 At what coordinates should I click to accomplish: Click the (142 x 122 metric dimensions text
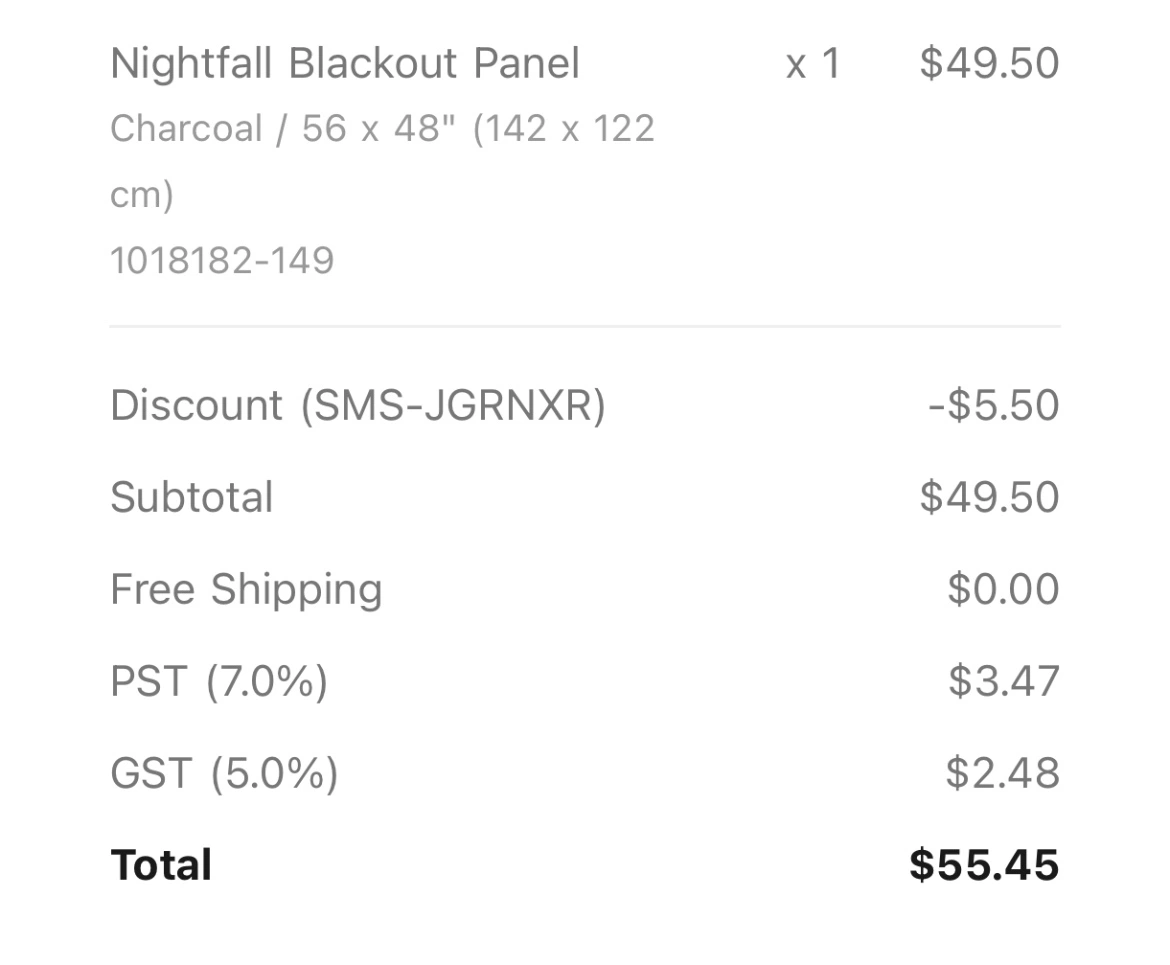pyautogui.click(x=563, y=128)
